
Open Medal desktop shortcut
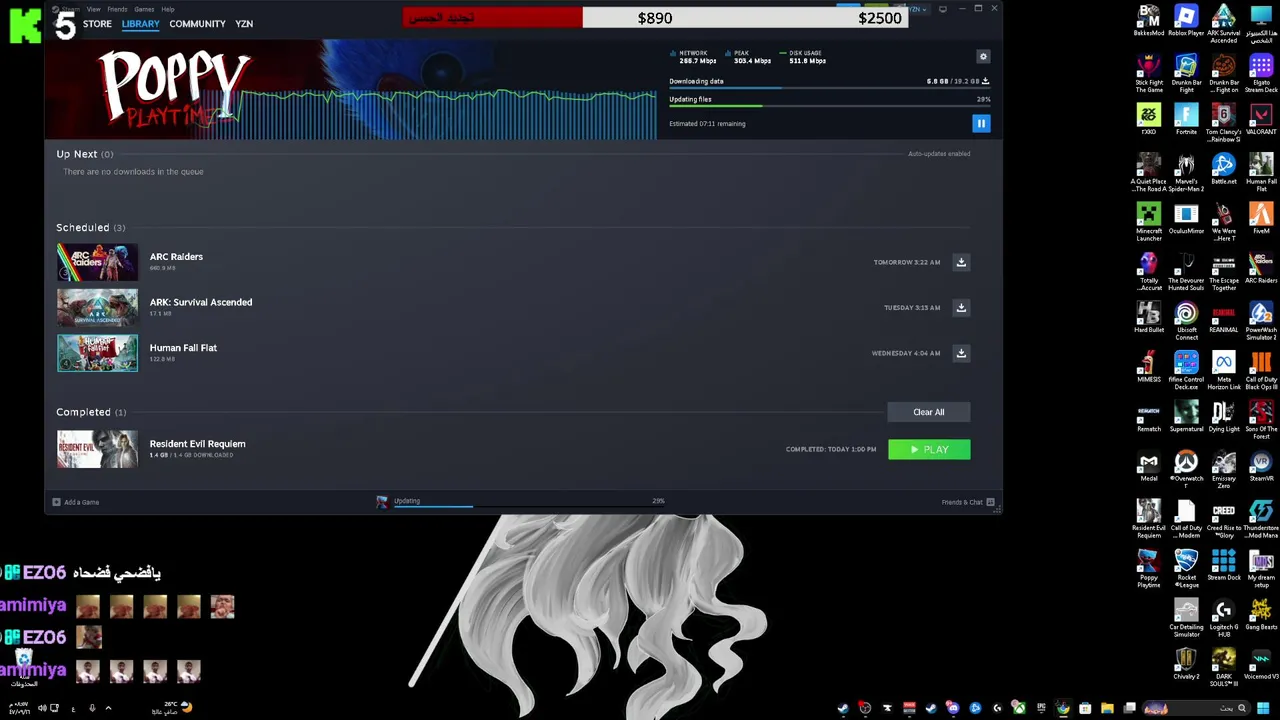coord(1148,466)
